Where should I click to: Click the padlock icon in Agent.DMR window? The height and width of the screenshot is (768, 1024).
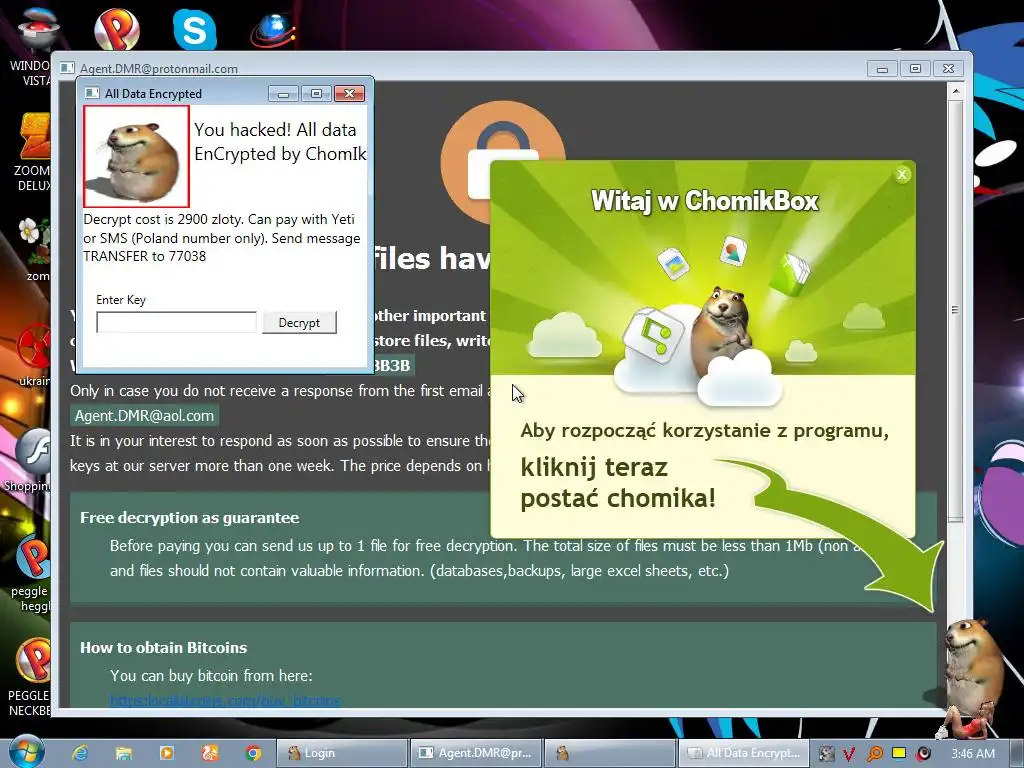503,162
